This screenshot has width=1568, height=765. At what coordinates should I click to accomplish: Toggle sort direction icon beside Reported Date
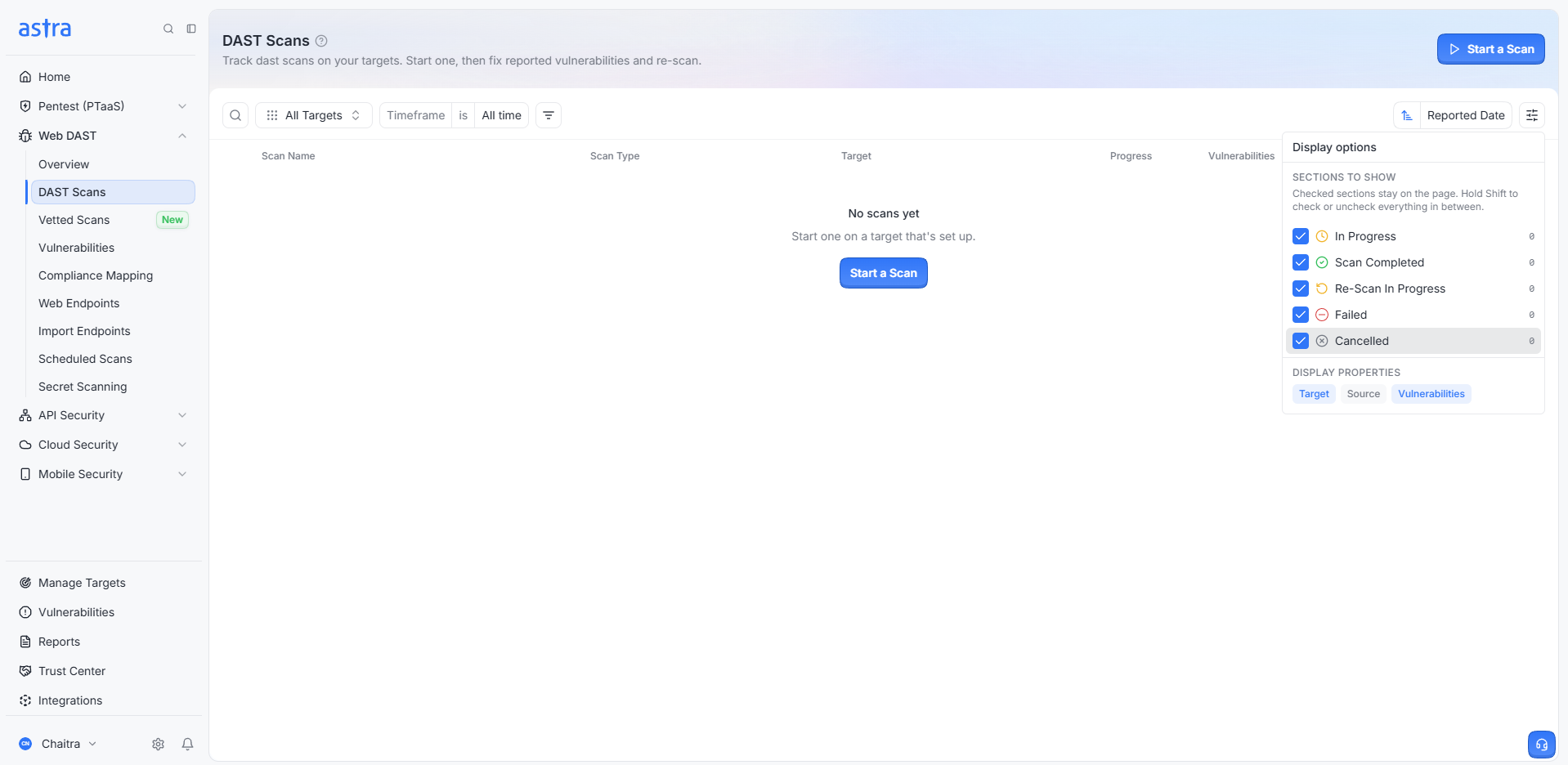click(x=1407, y=115)
